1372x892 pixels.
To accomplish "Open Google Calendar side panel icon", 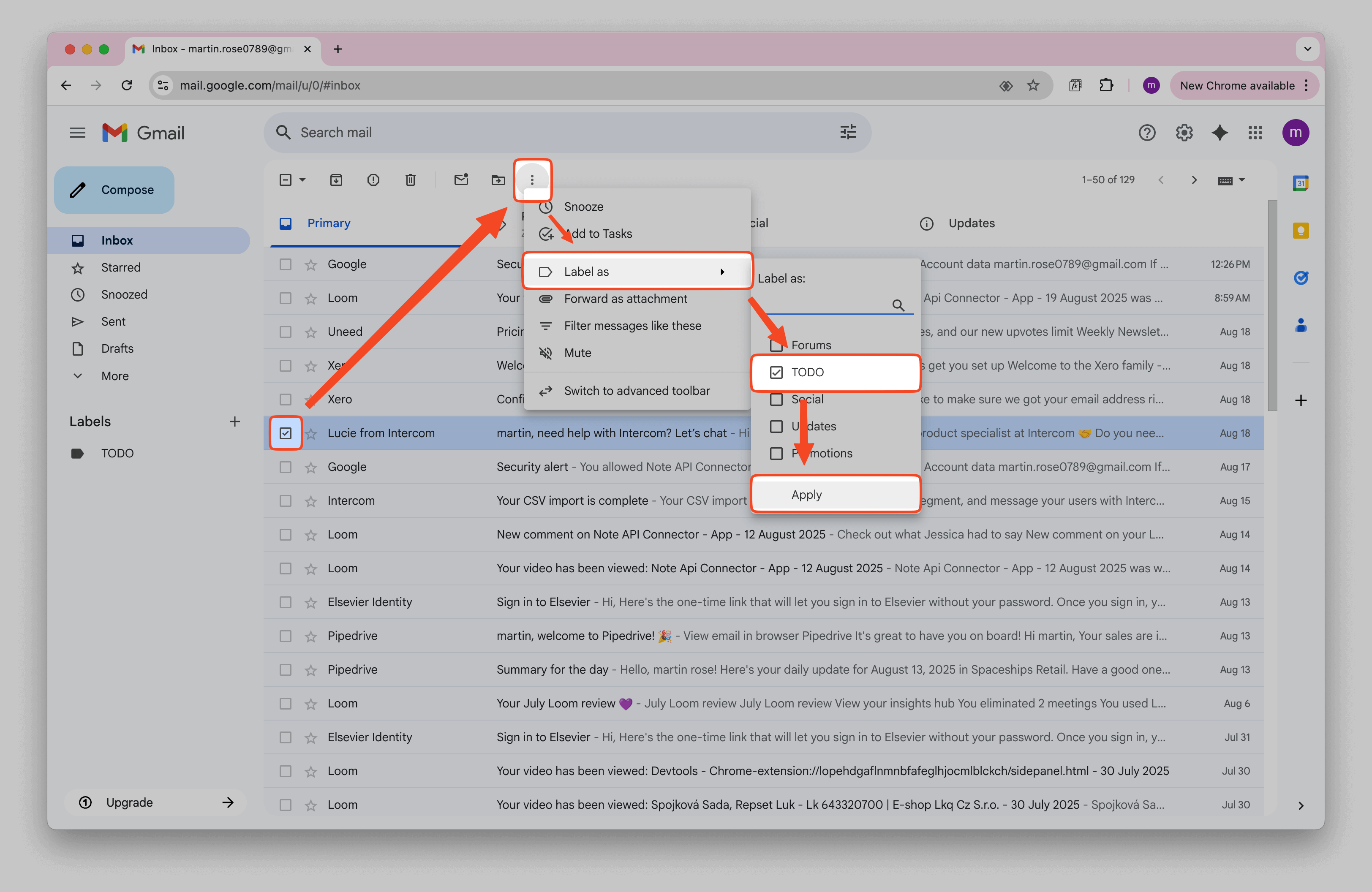I will [1301, 183].
